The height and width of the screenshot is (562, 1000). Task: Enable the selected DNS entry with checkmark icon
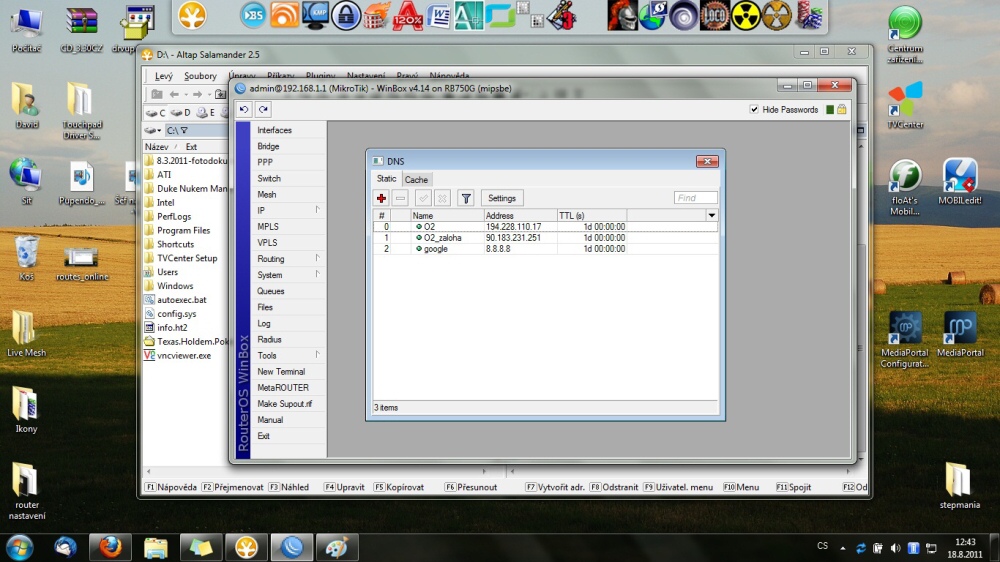[423, 198]
